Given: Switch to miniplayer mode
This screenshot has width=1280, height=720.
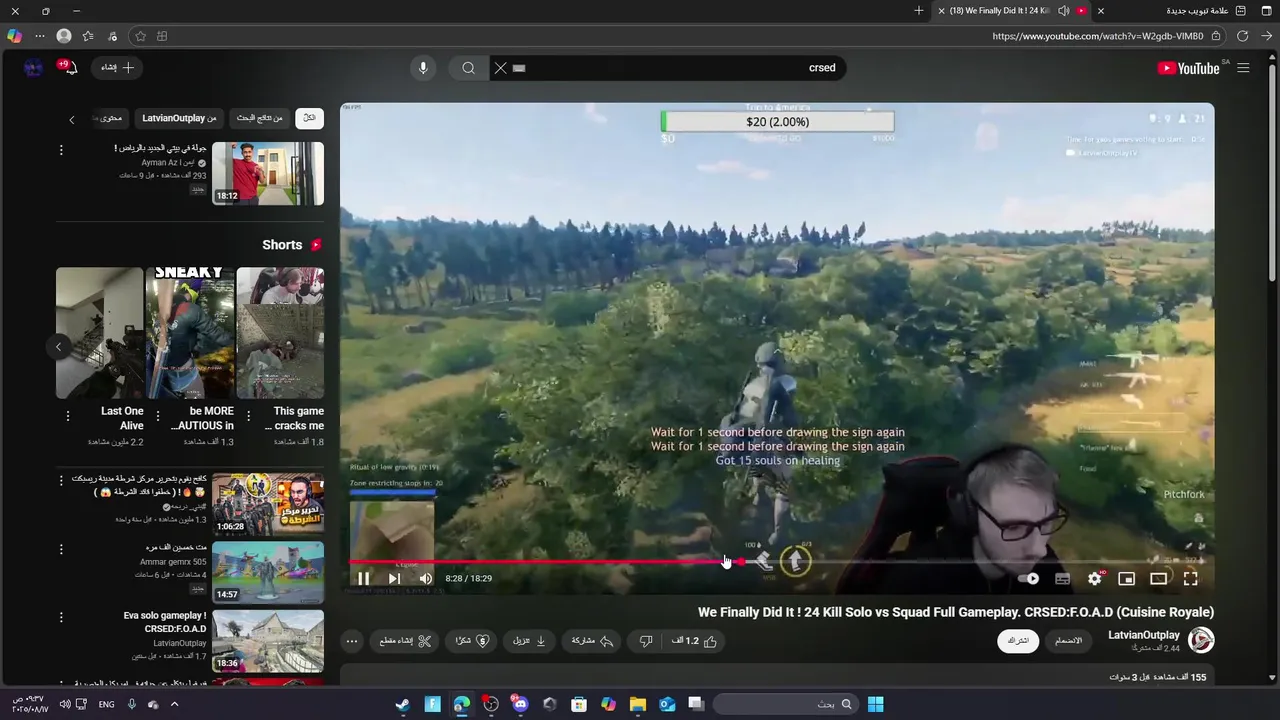Looking at the screenshot, I should [x=1126, y=578].
